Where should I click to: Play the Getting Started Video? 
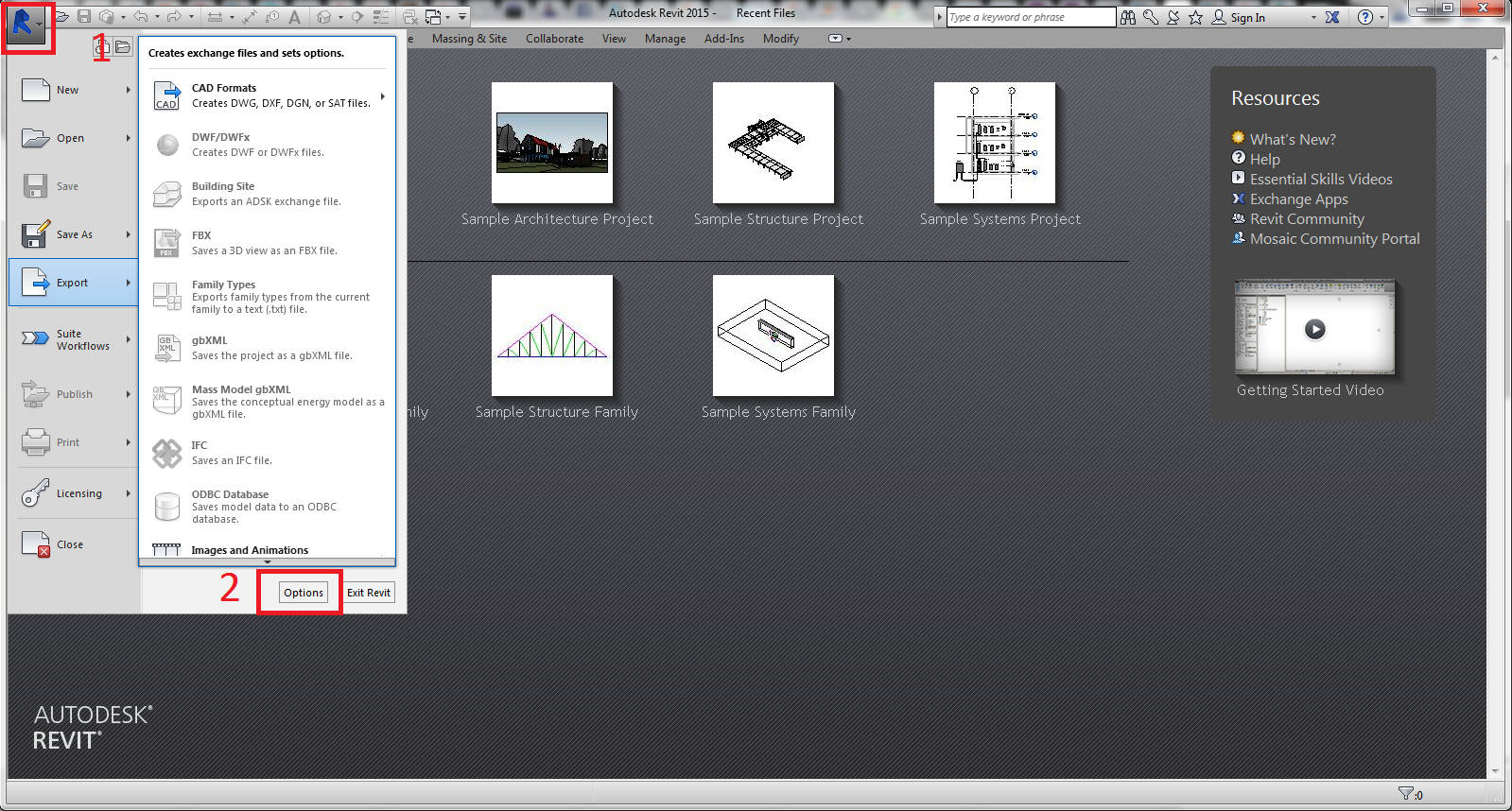click(x=1314, y=329)
